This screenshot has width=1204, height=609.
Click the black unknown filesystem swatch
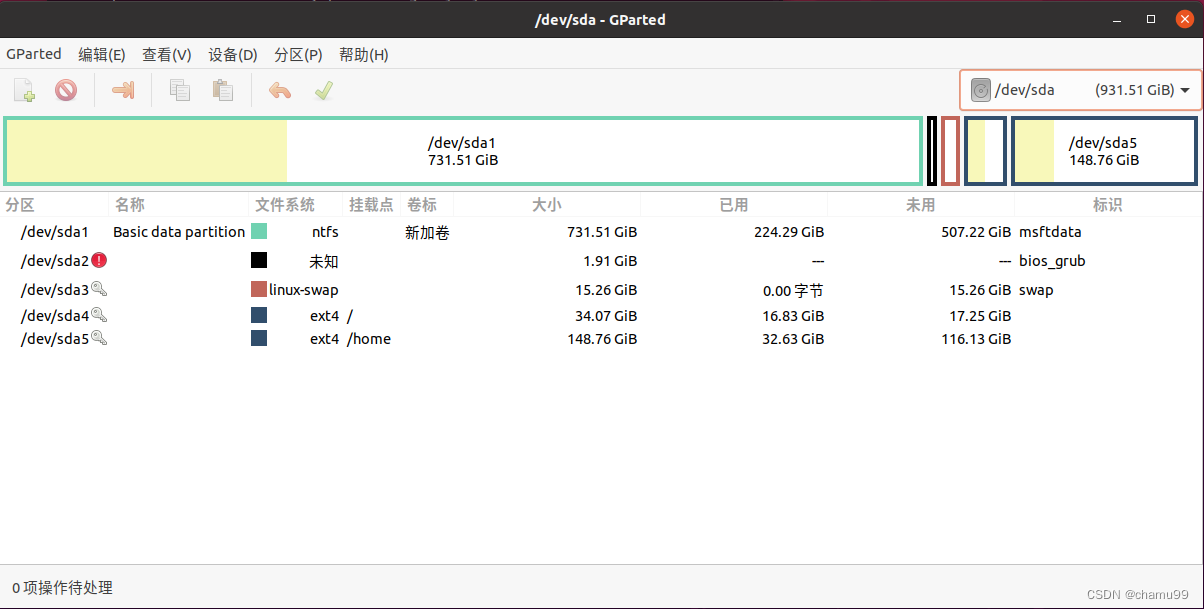tap(259, 260)
